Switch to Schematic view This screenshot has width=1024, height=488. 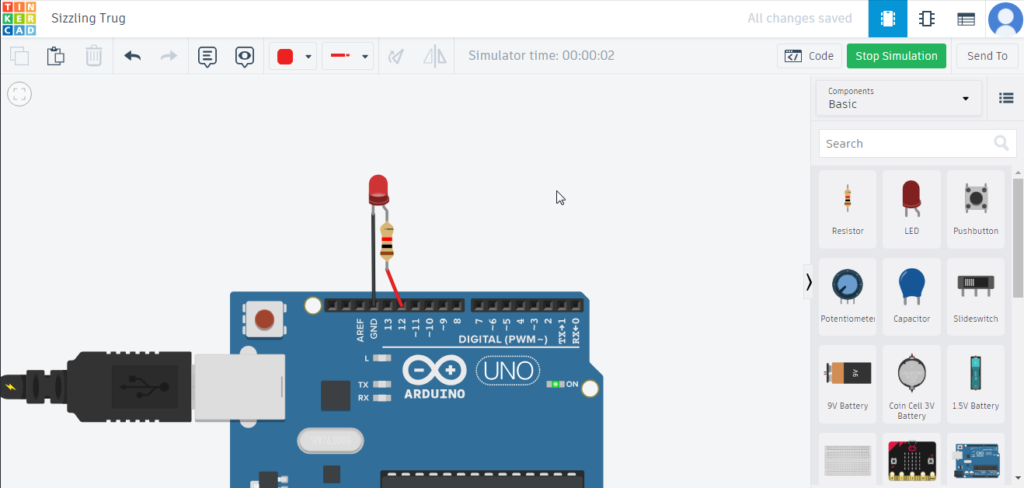pos(926,19)
